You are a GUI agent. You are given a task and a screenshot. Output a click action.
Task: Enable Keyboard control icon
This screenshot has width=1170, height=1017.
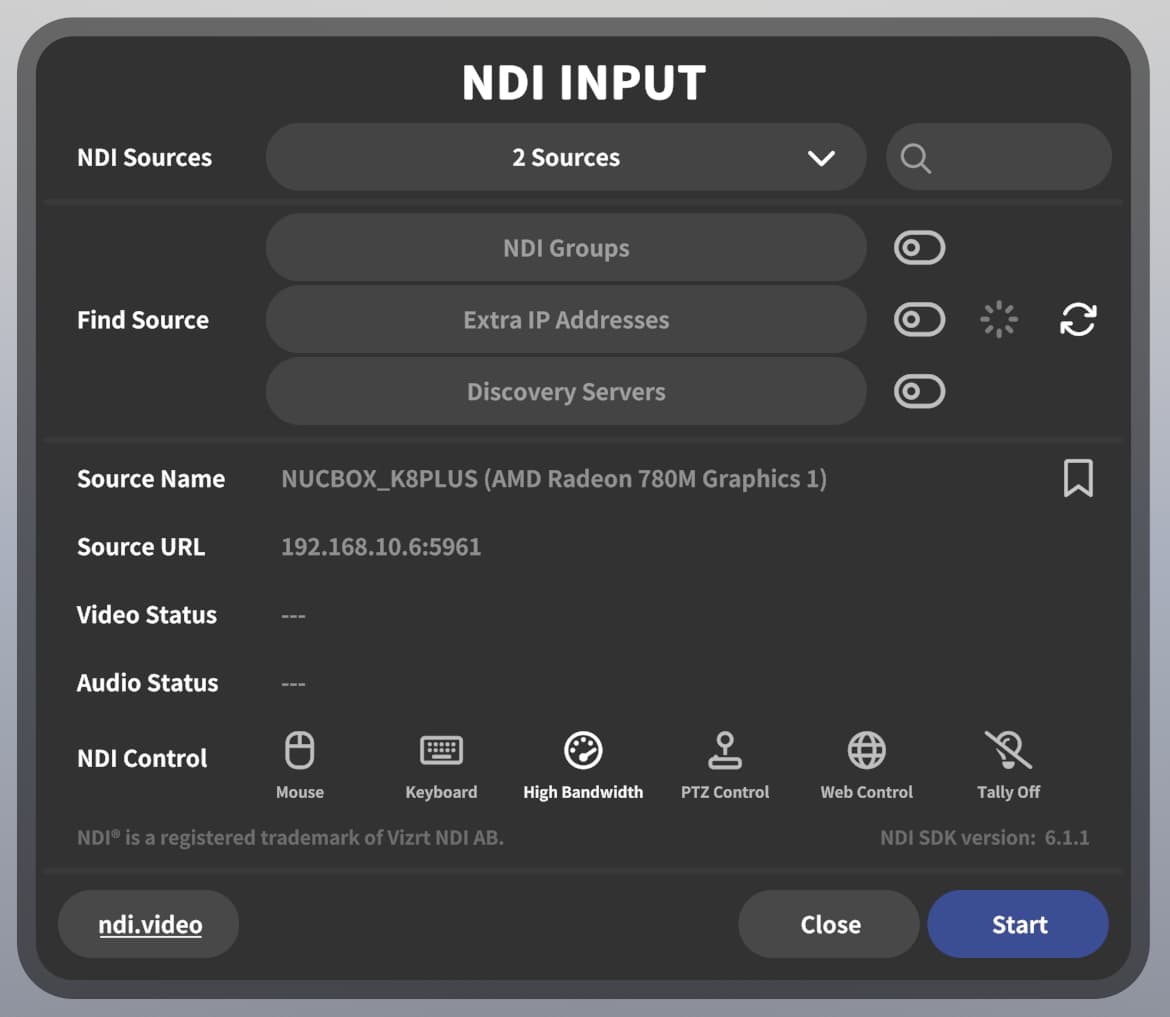coord(441,750)
